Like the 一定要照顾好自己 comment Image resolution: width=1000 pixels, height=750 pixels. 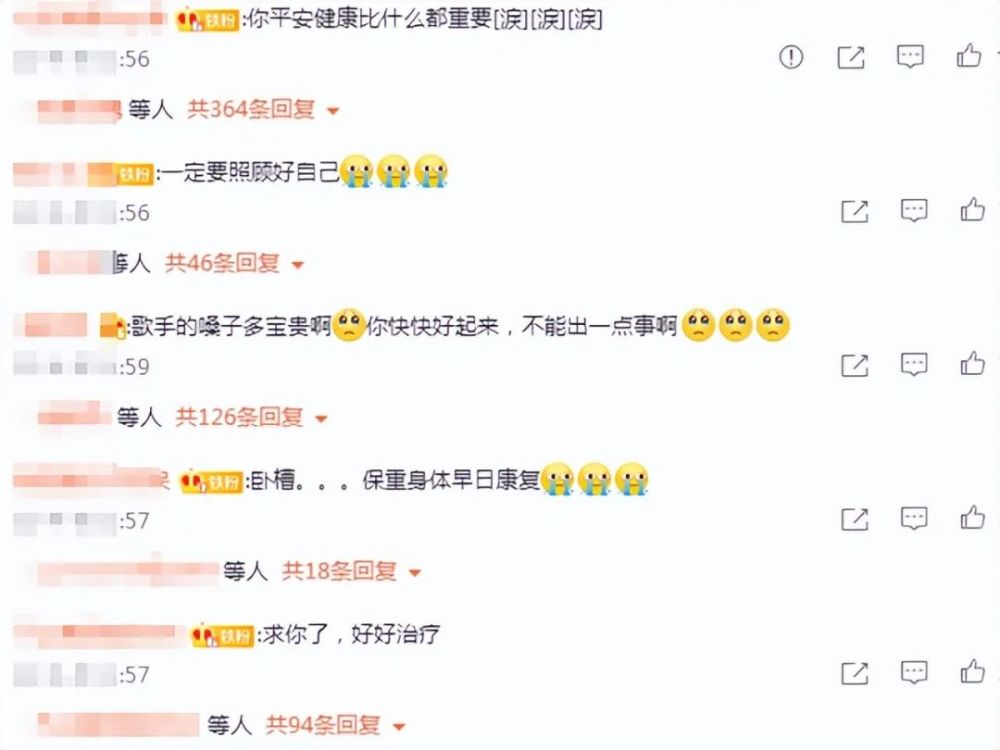[x=973, y=209]
